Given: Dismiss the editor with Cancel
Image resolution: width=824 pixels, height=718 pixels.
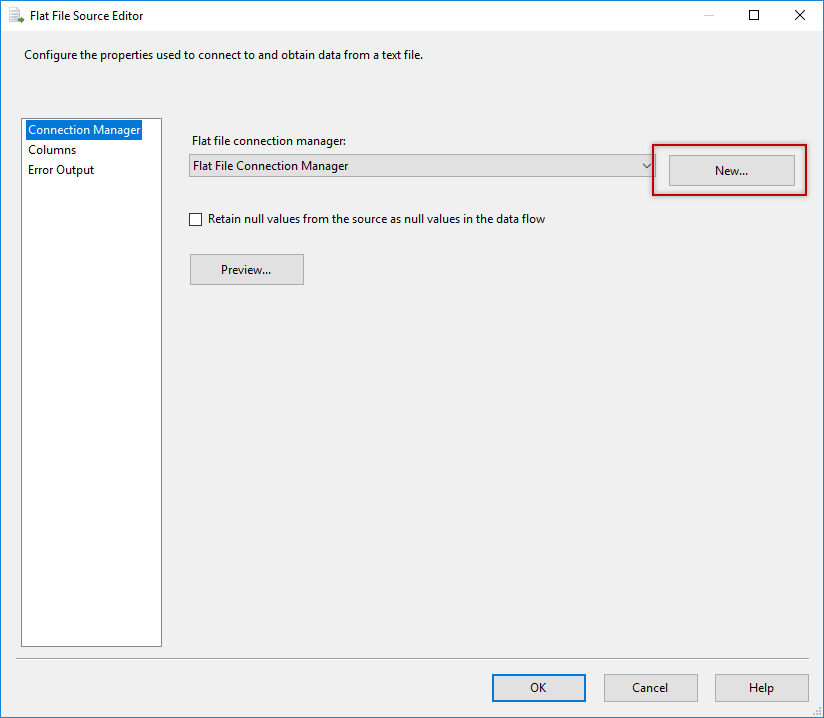Looking at the screenshot, I should point(650,687).
